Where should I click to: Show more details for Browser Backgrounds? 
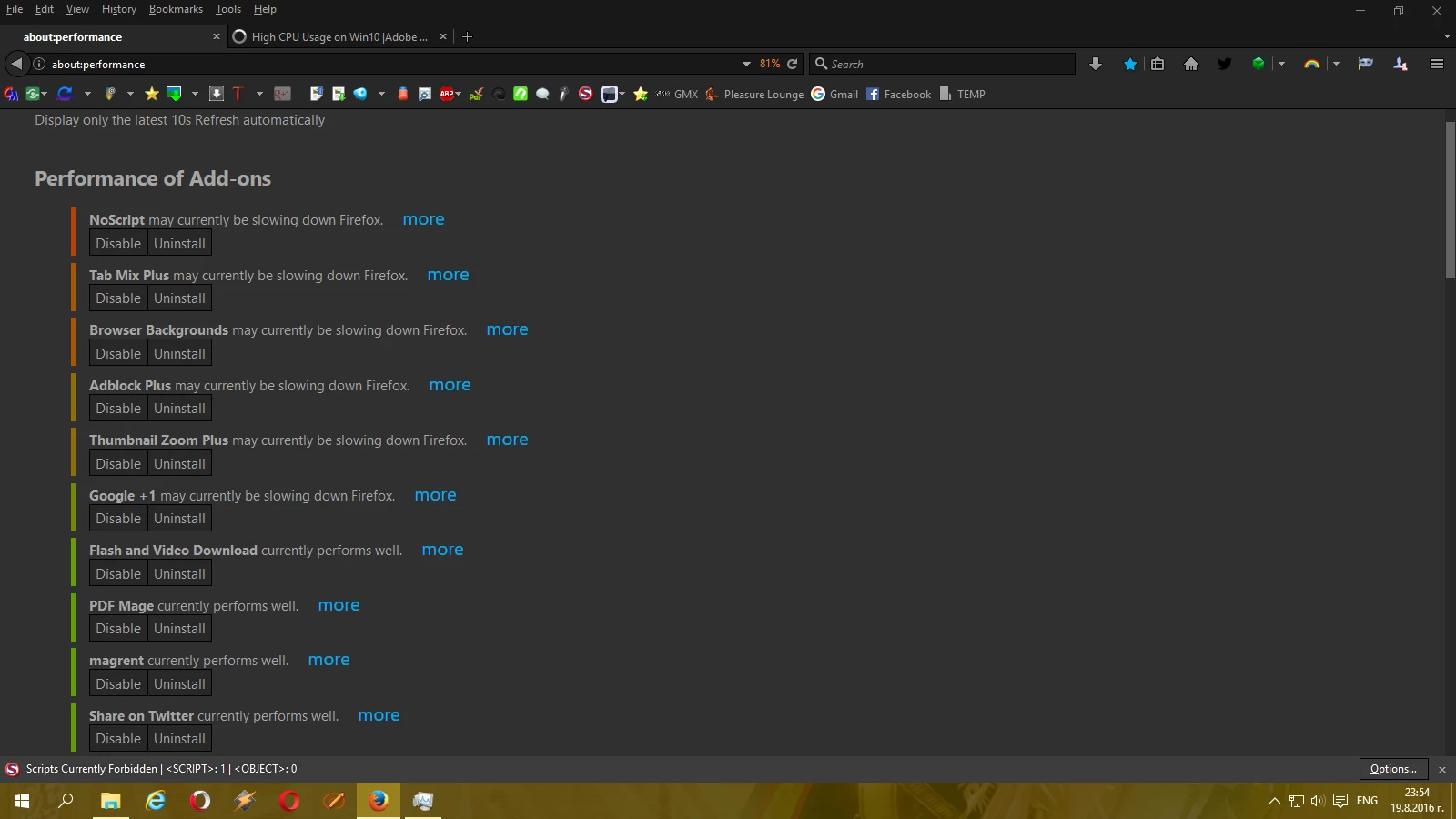click(507, 329)
